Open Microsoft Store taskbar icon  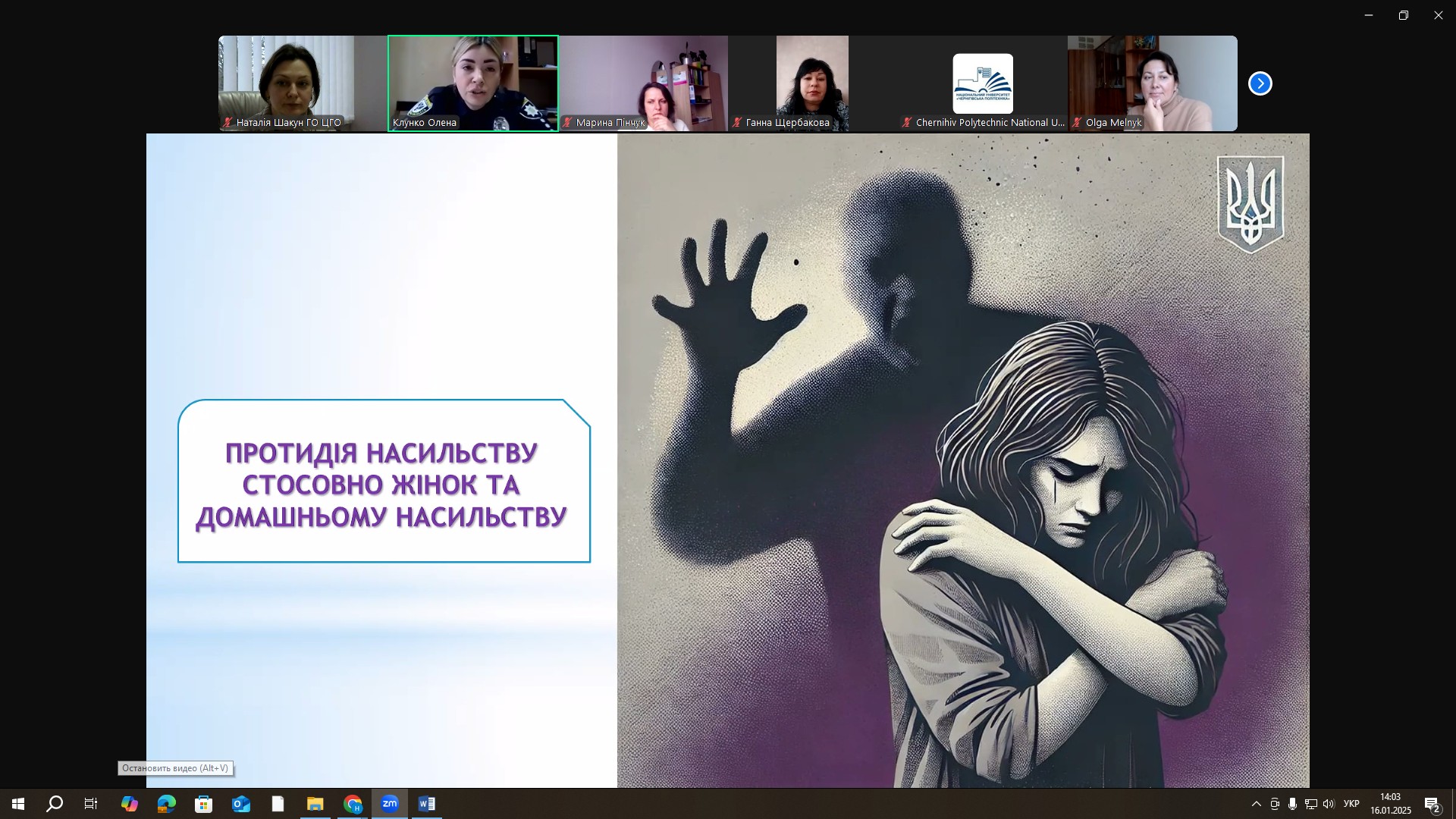pos(203,804)
